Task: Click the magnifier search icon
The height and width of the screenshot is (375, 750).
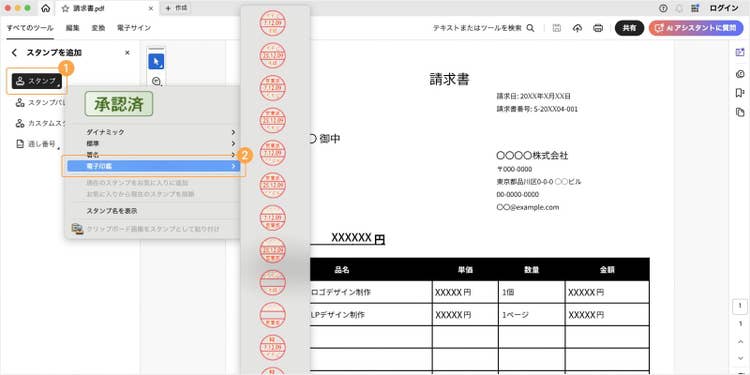Action: pyautogui.click(x=530, y=28)
